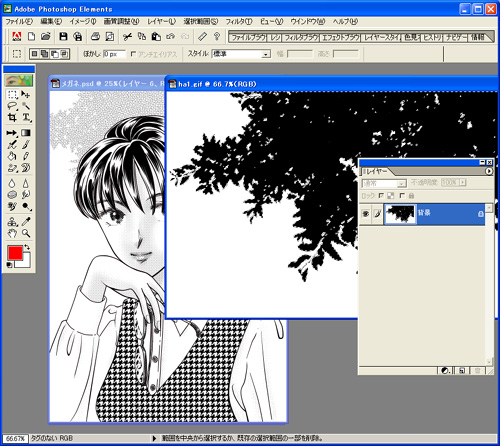Enable the アンチエイリアス checkbox

(133, 54)
